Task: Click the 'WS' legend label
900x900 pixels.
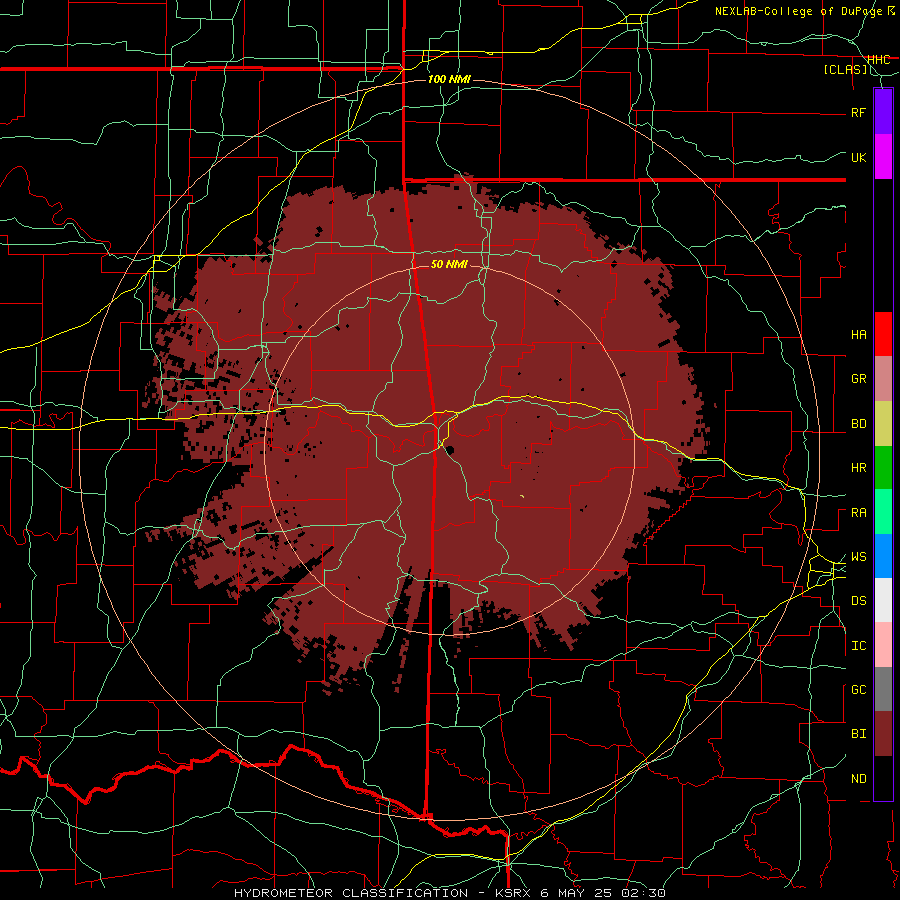Action: click(859, 557)
